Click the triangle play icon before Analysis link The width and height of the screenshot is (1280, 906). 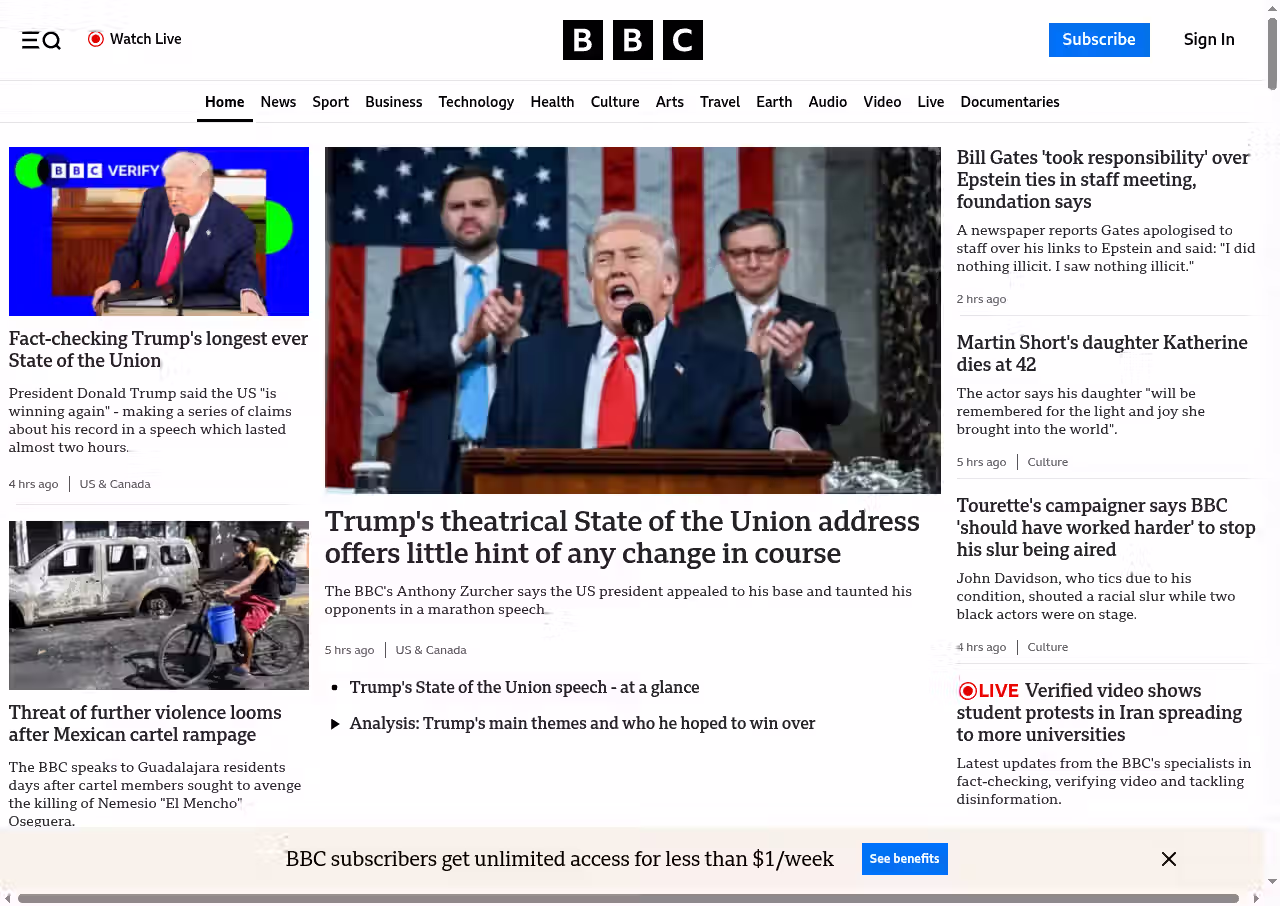(335, 724)
